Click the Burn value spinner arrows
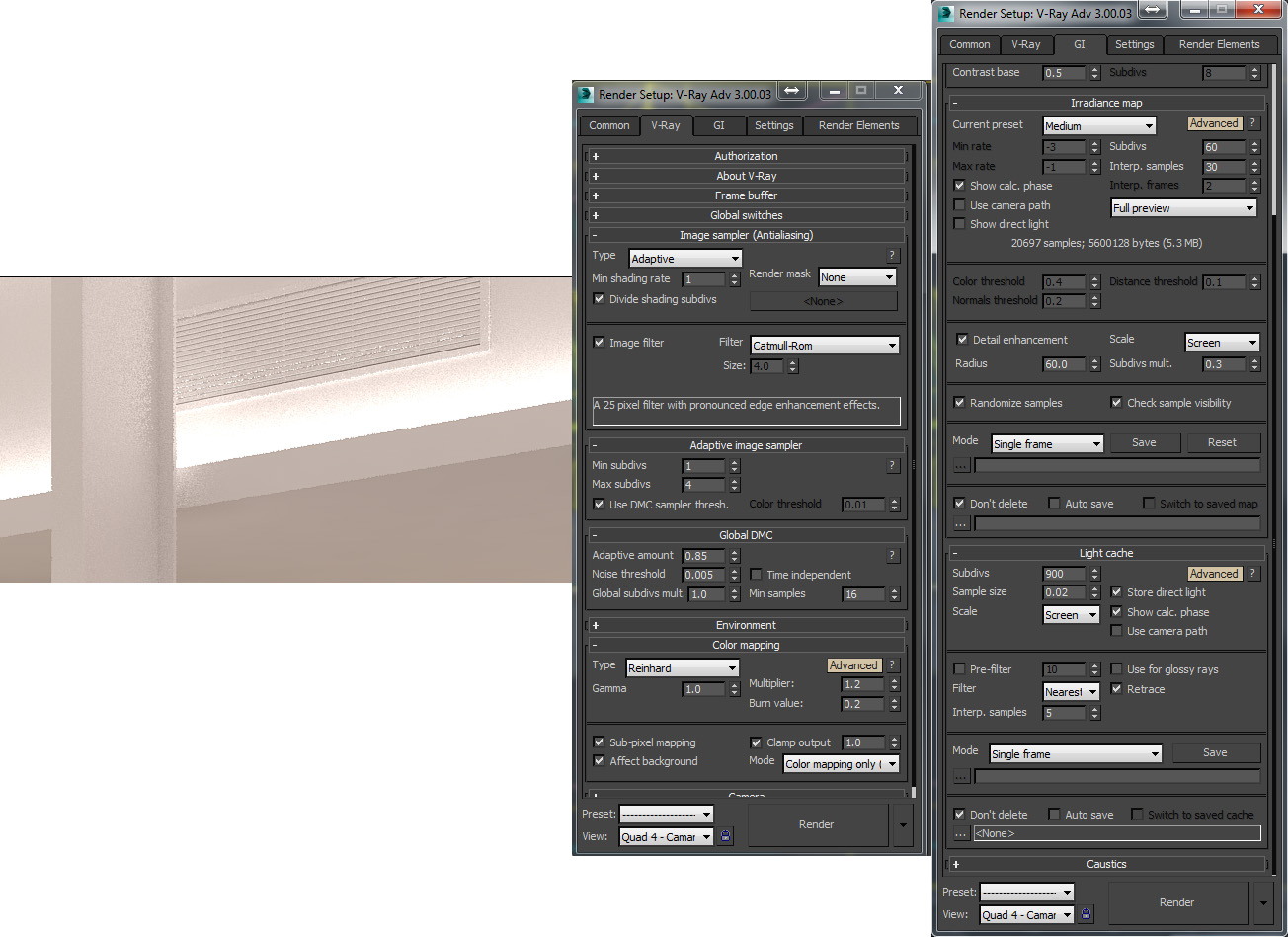The image size is (1288, 937). pyautogui.click(x=894, y=704)
